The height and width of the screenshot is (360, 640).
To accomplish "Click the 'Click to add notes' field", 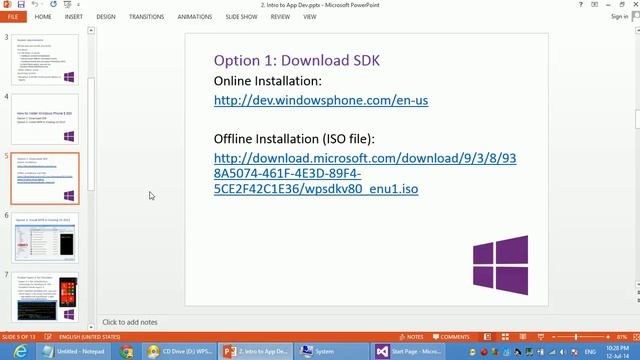I will (130, 322).
